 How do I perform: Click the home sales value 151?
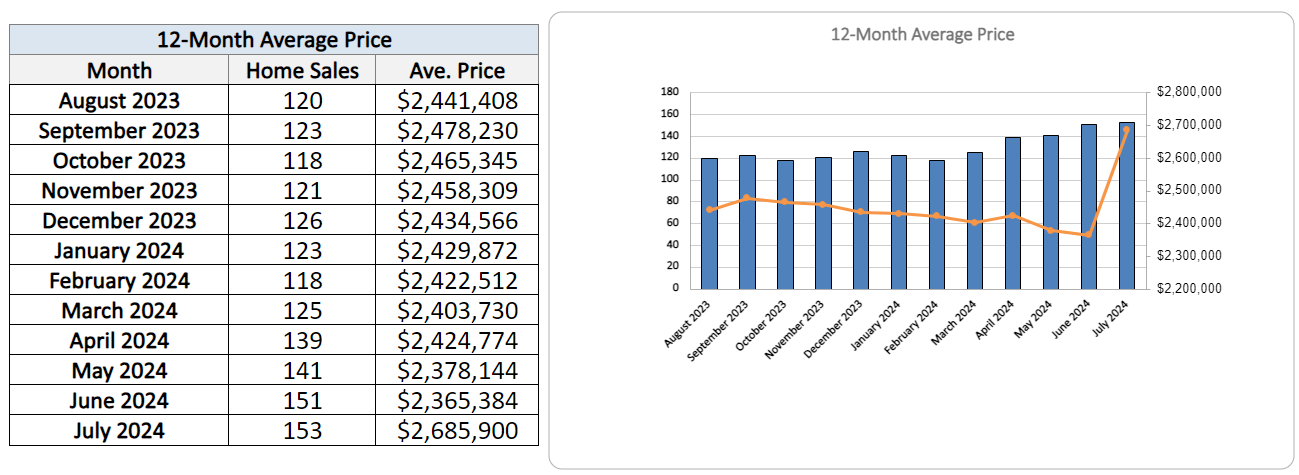point(302,400)
